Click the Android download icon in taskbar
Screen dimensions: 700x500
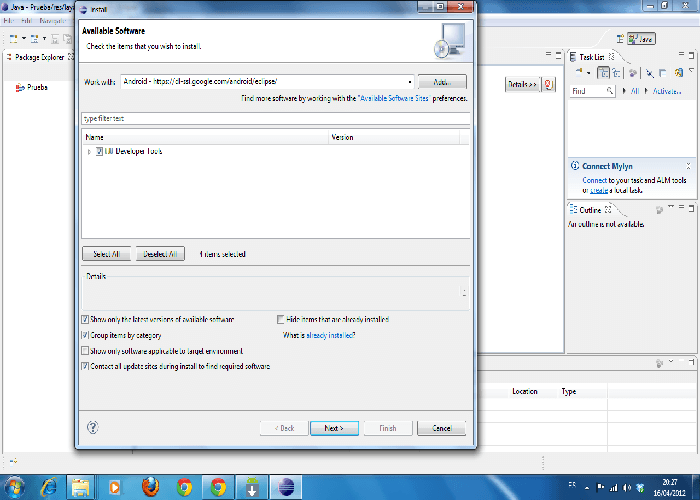(x=252, y=488)
